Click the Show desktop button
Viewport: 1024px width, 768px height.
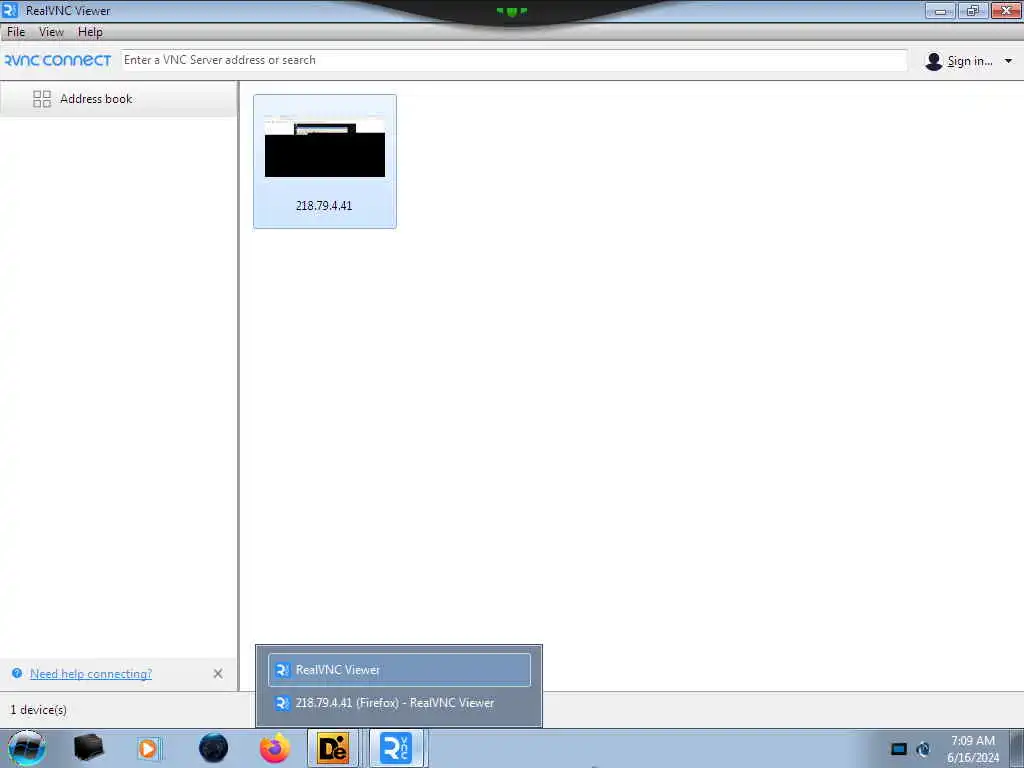1017,748
